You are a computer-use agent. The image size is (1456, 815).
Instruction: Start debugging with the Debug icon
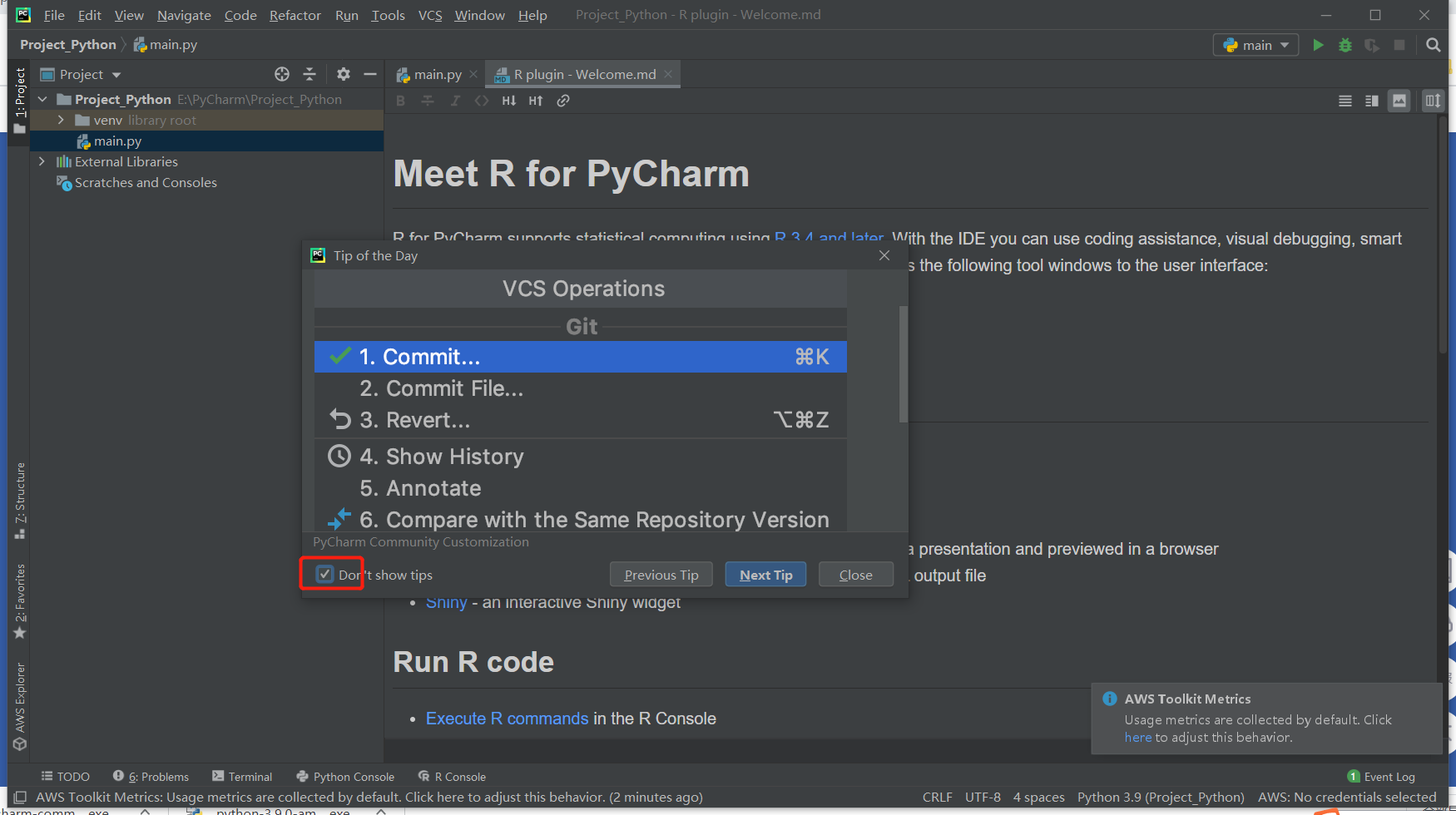[x=1345, y=44]
